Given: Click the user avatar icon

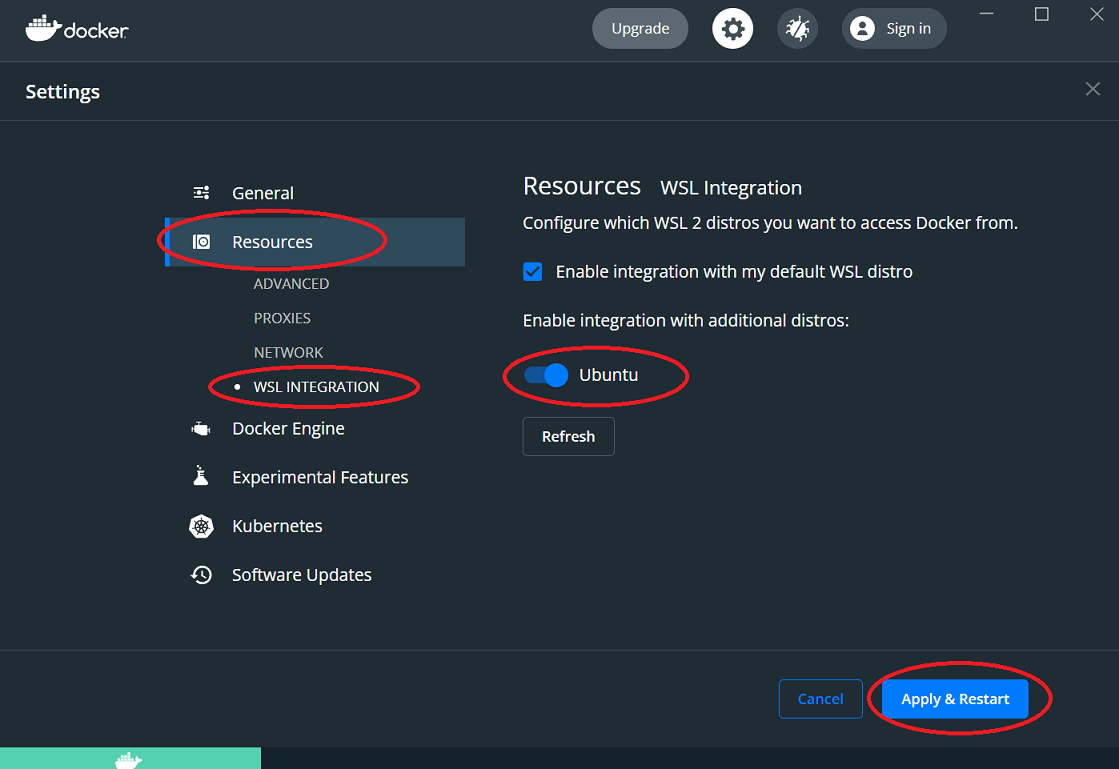Looking at the screenshot, I should coord(862,29).
